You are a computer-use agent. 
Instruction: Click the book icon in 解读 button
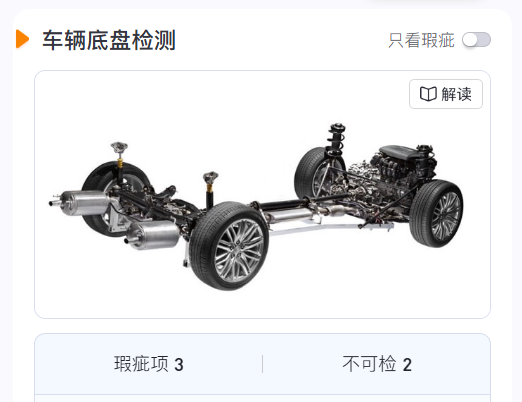click(x=428, y=94)
